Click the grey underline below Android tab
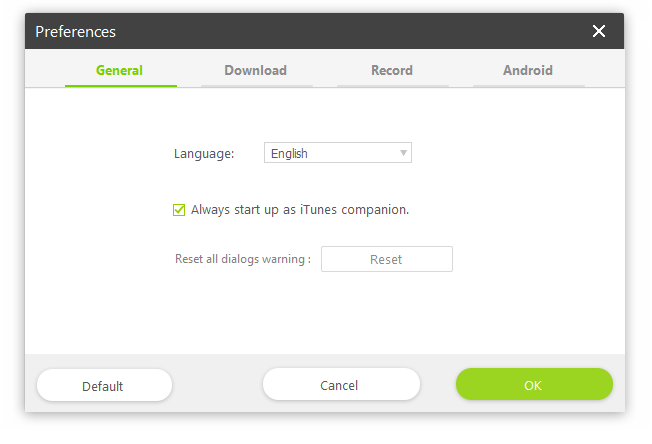This screenshot has width=652, height=444. click(528, 86)
